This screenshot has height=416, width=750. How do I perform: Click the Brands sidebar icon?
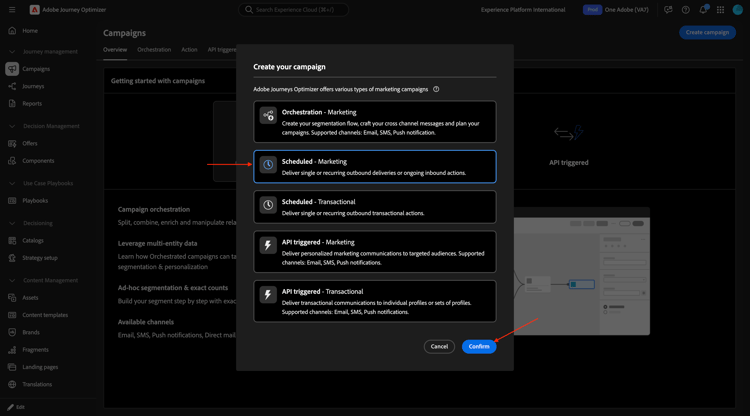click(x=12, y=332)
